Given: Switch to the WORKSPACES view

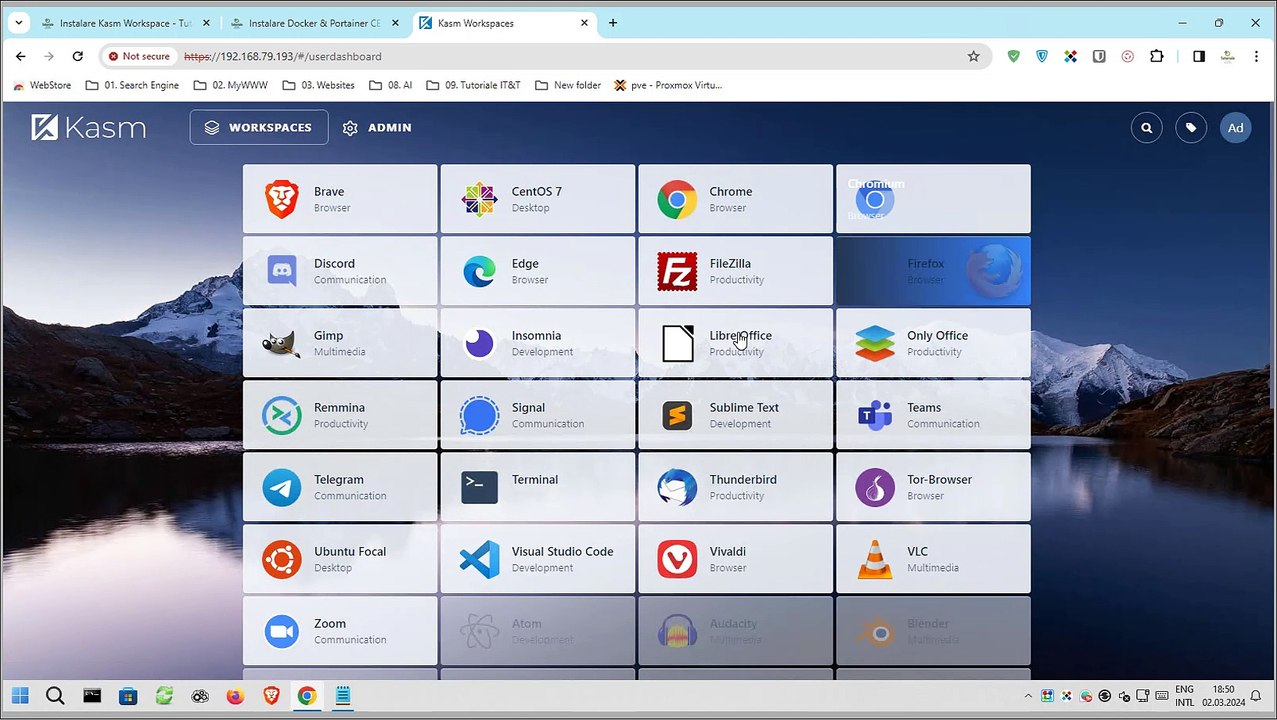Looking at the screenshot, I should tap(259, 127).
